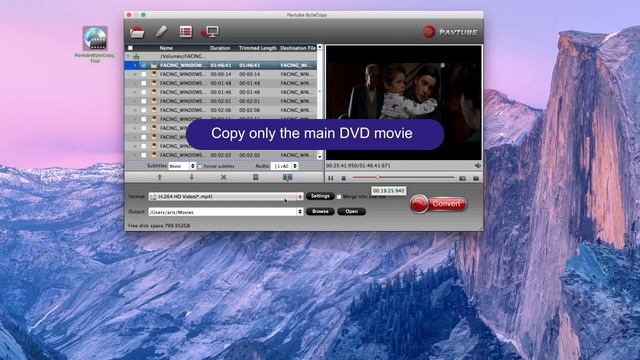Click the list scrollbar up arrow
Viewport: 640px width, 360px height.
tap(320, 47)
